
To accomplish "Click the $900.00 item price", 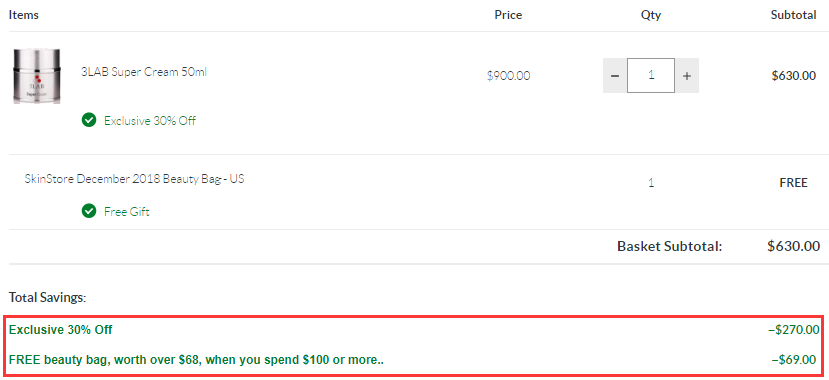I will pyautogui.click(x=509, y=76).
